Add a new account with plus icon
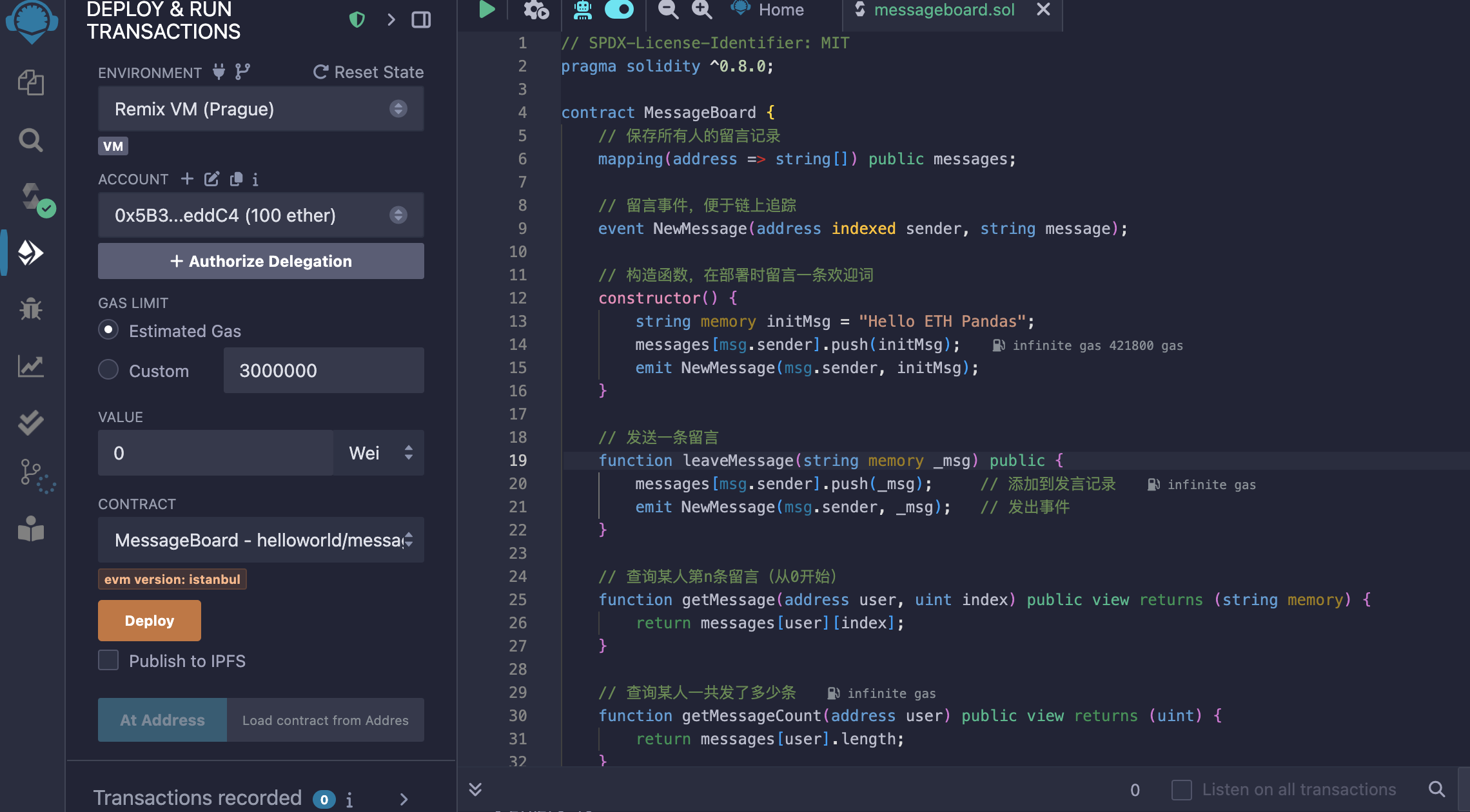The width and height of the screenshot is (1470, 812). 187,179
